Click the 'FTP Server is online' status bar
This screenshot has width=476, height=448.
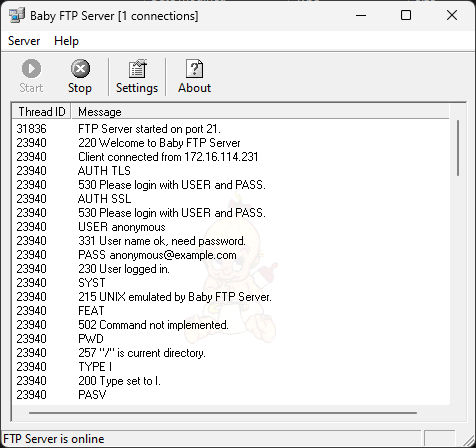pos(212,439)
